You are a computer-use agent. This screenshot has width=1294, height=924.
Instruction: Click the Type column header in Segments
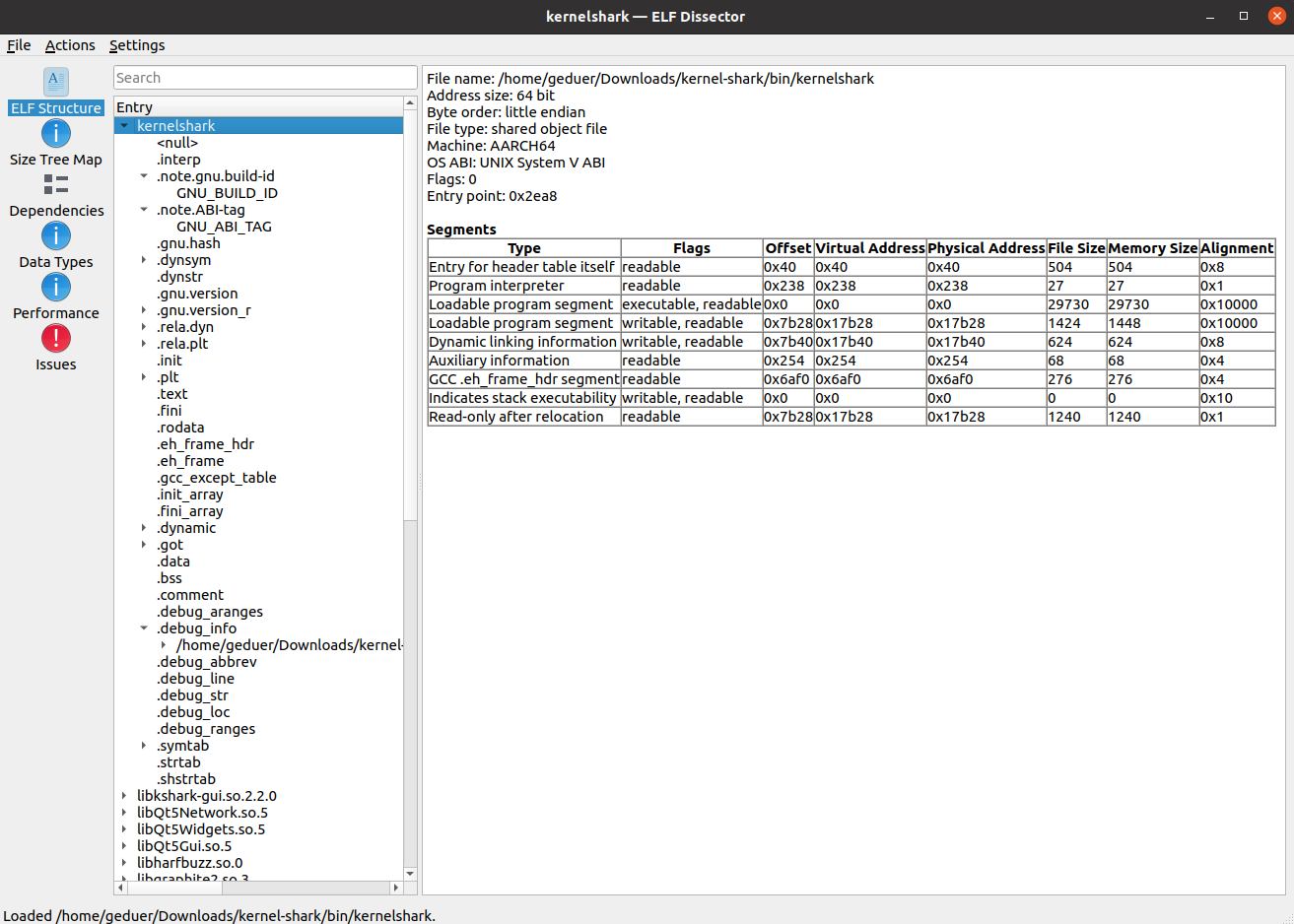click(523, 248)
